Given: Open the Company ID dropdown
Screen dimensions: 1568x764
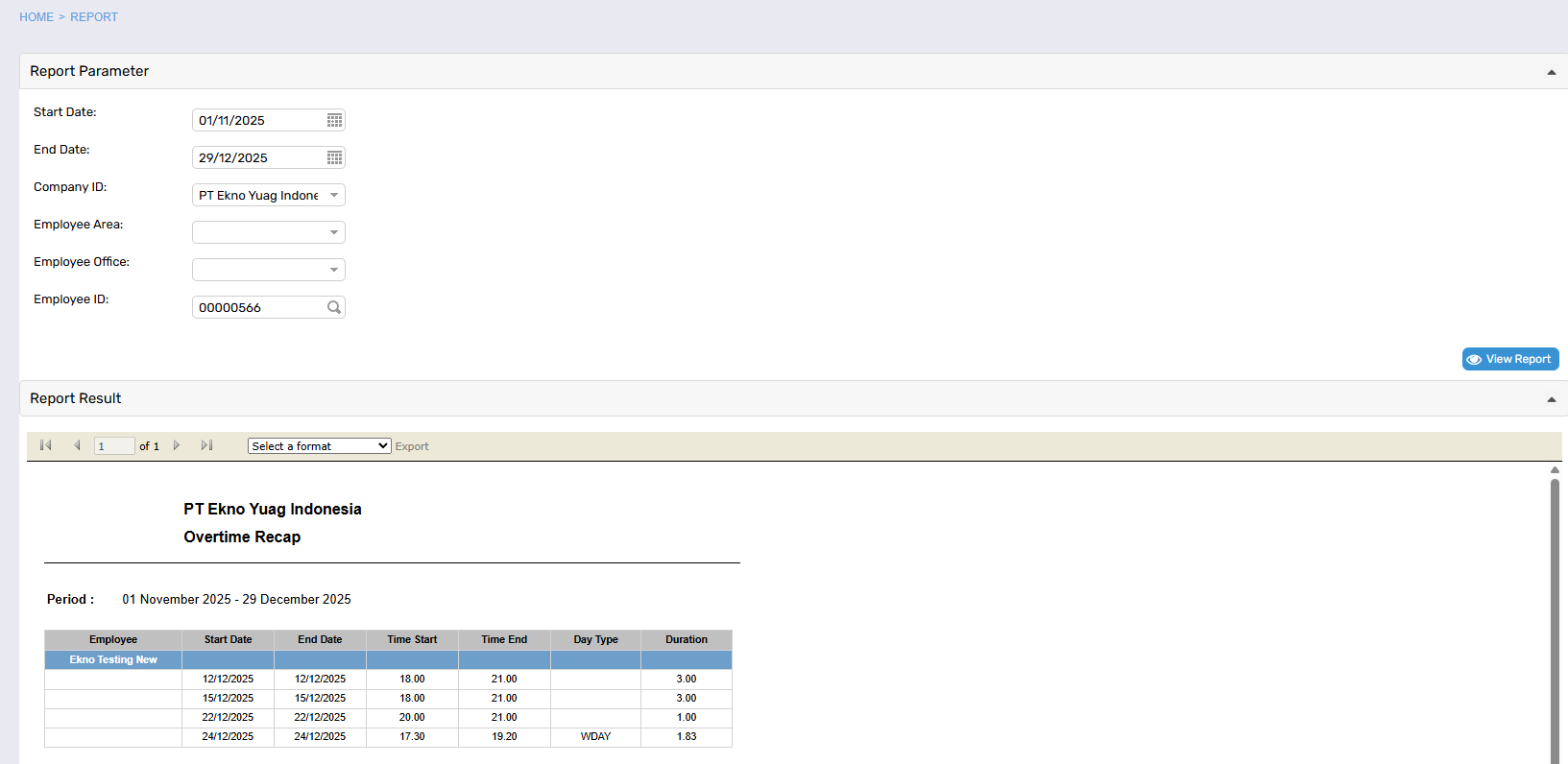Looking at the screenshot, I should [333, 195].
